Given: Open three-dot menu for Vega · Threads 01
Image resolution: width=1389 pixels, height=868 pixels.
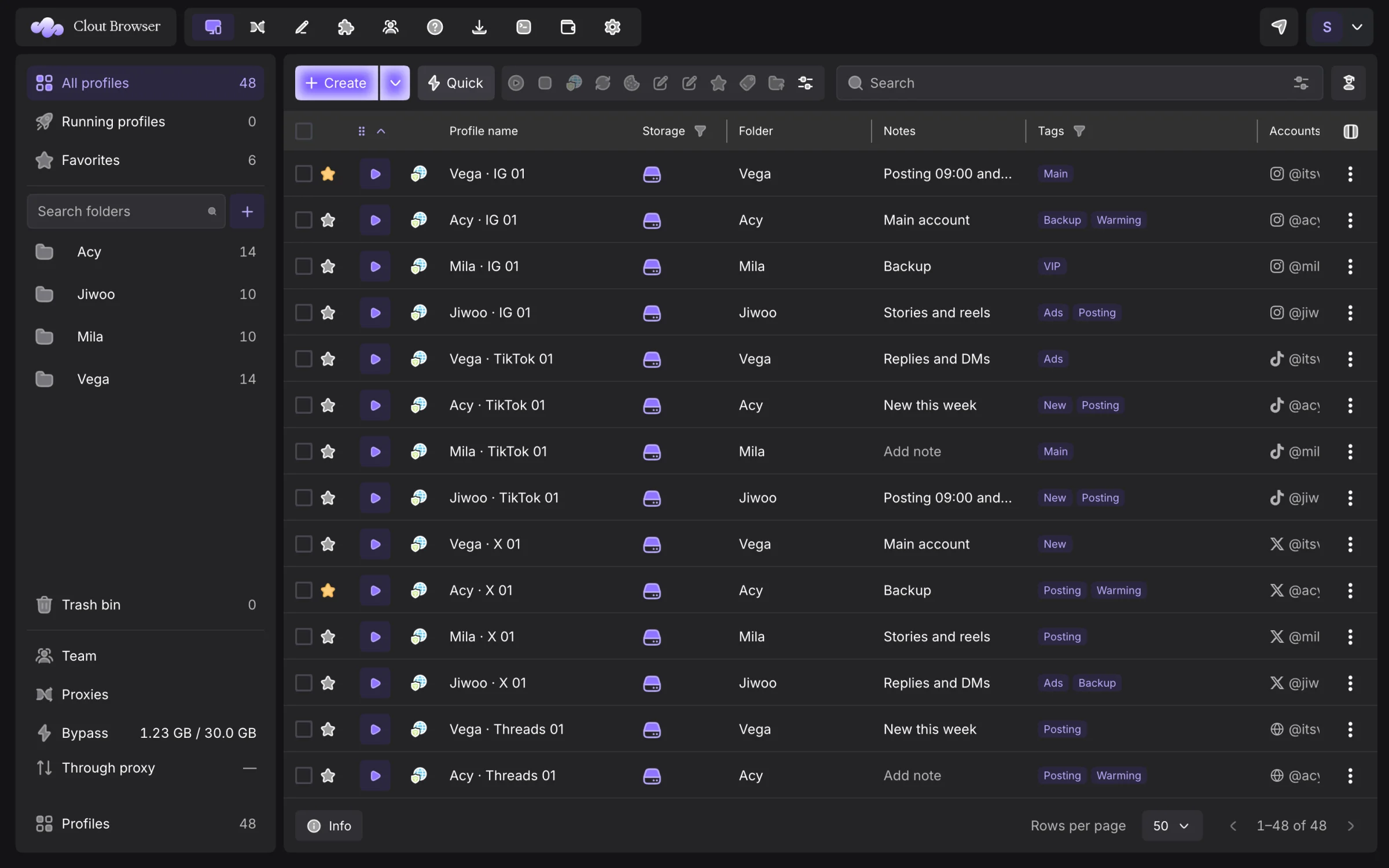Looking at the screenshot, I should coord(1350,729).
